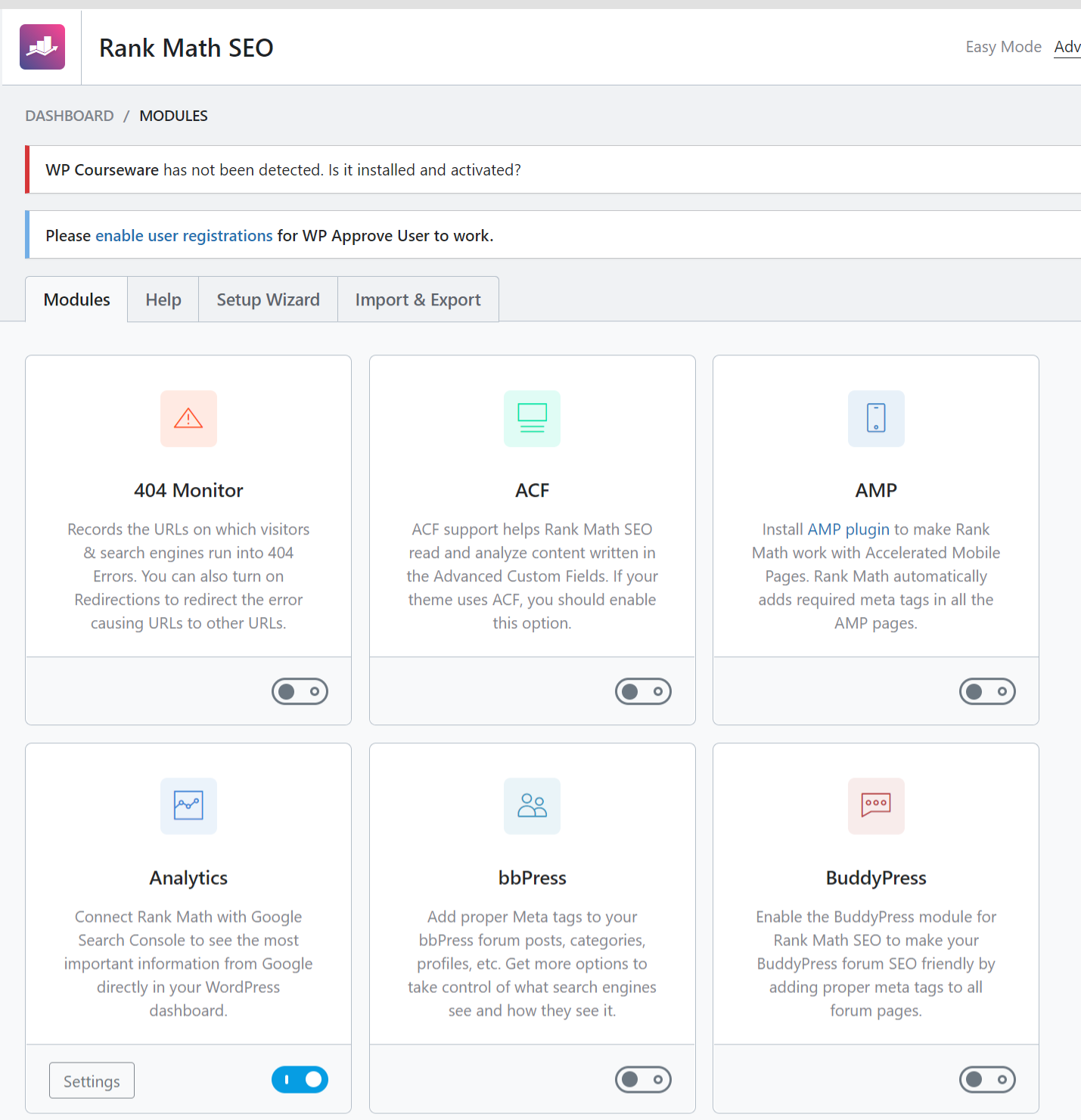Screen dimensions: 1081x1120
Task: Click the BuddyPress chat bubble icon
Action: click(876, 805)
